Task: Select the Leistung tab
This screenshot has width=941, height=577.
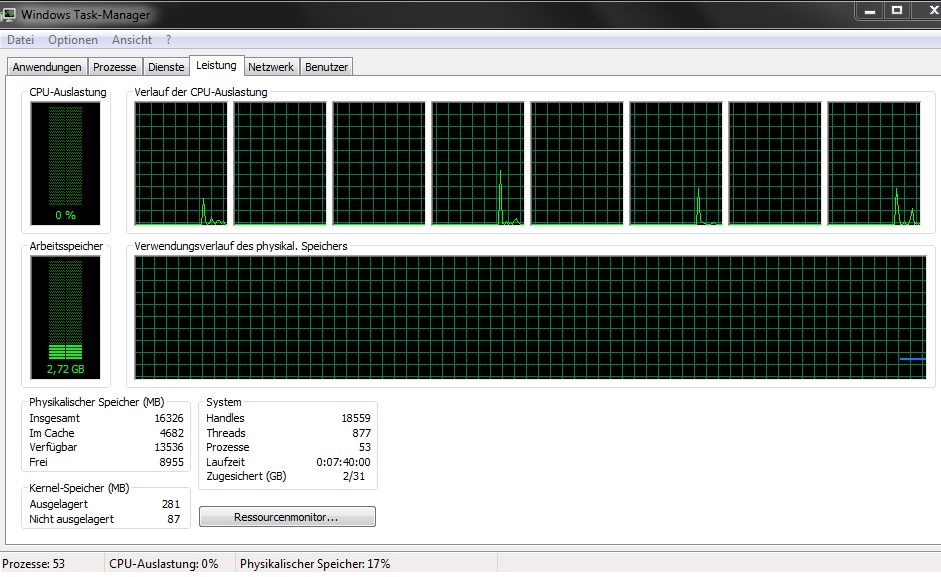Action: (216, 65)
